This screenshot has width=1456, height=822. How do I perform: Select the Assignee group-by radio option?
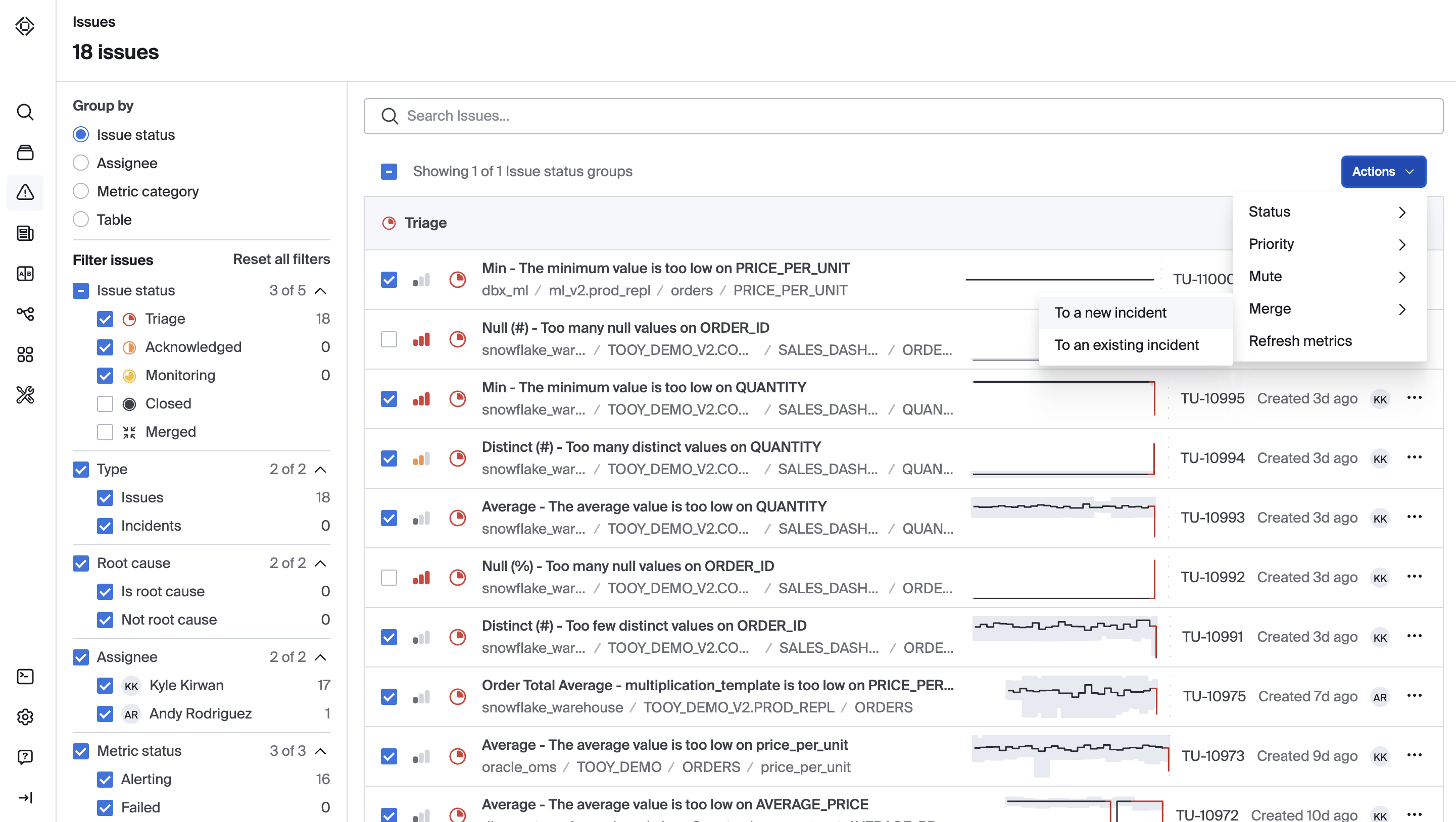tap(81, 163)
